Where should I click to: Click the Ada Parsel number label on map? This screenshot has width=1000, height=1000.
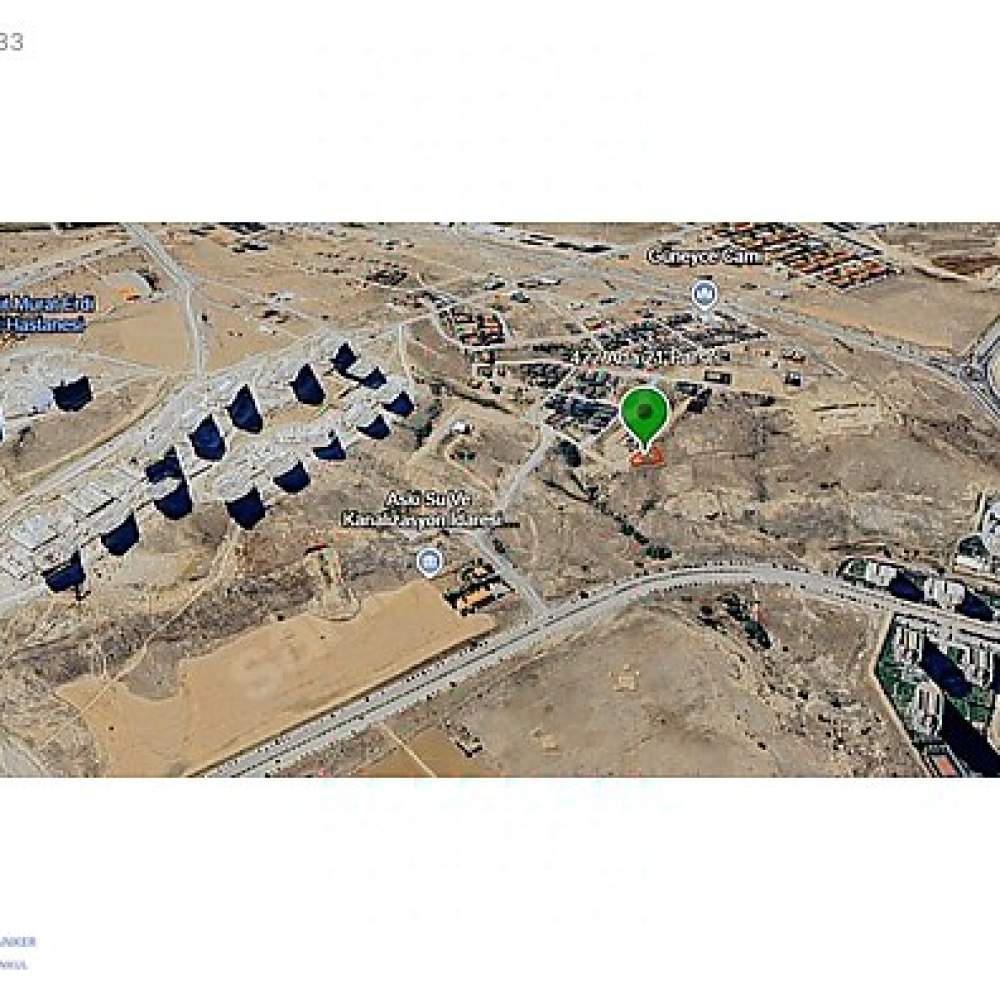click(649, 358)
